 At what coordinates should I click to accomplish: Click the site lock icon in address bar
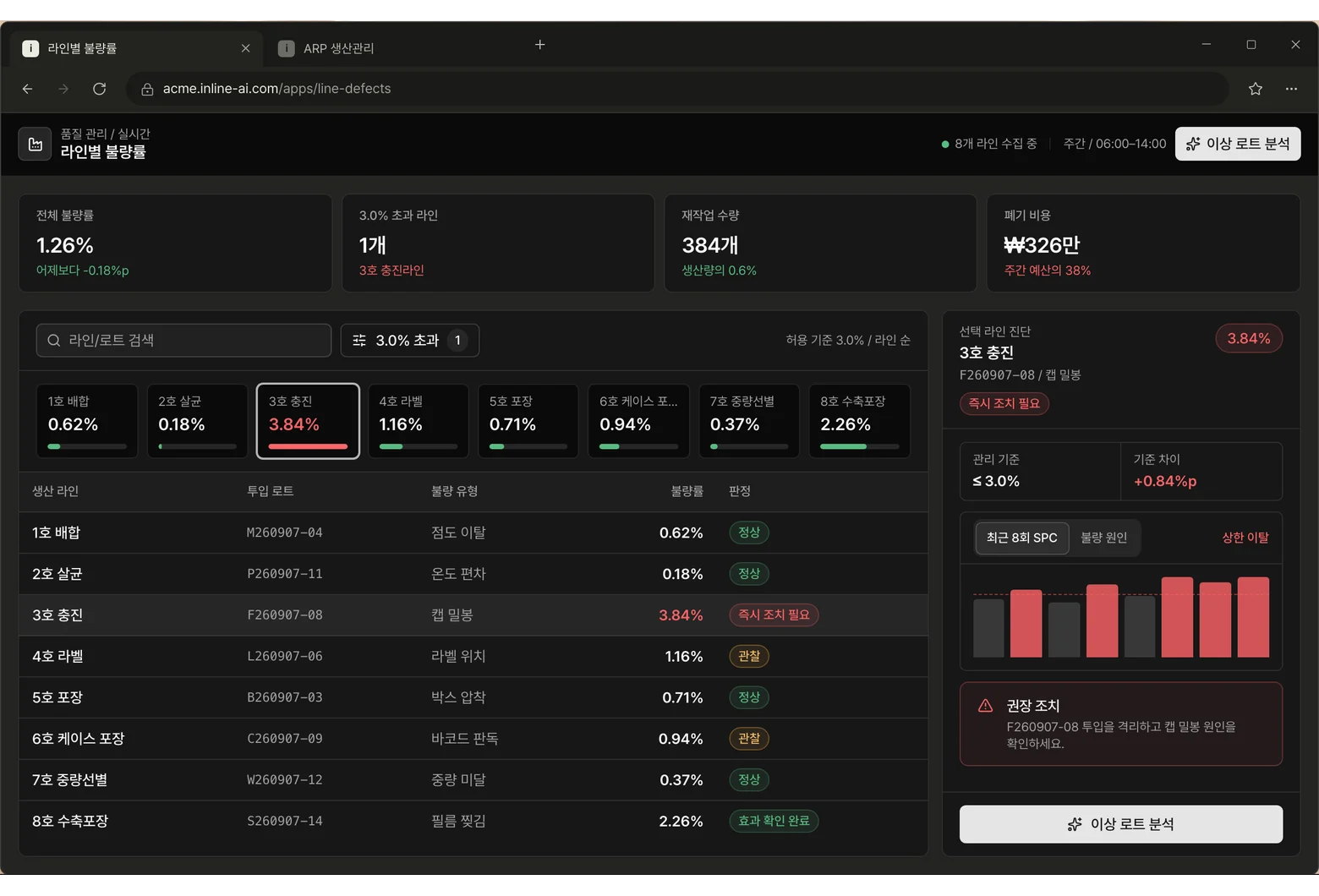click(x=147, y=89)
